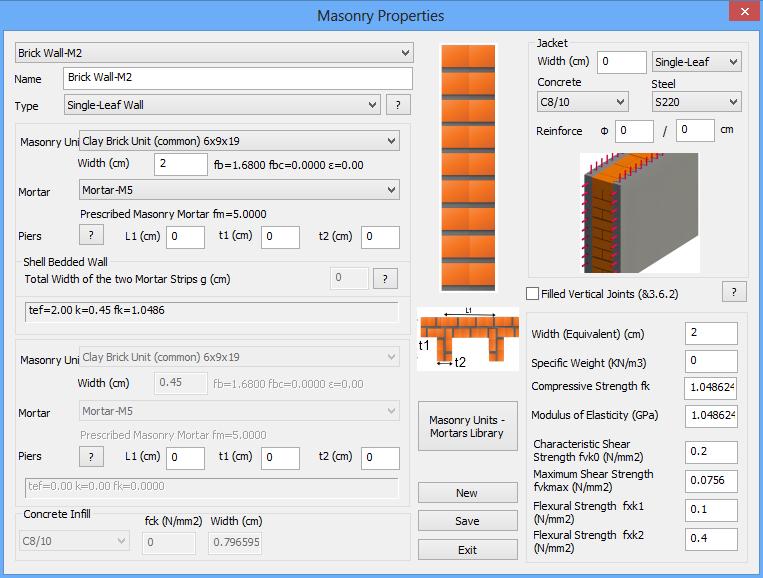763x578 pixels.
Task: Click the first Piers t2 (cm) field
Action: [381, 237]
